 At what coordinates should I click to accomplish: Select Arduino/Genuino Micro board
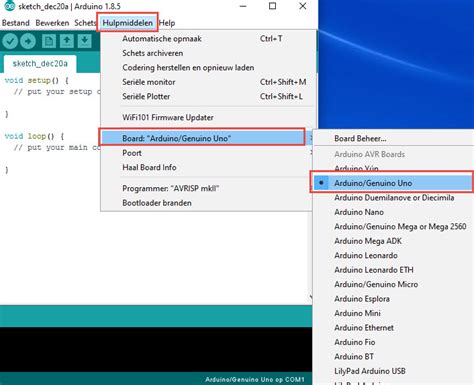(393, 284)
